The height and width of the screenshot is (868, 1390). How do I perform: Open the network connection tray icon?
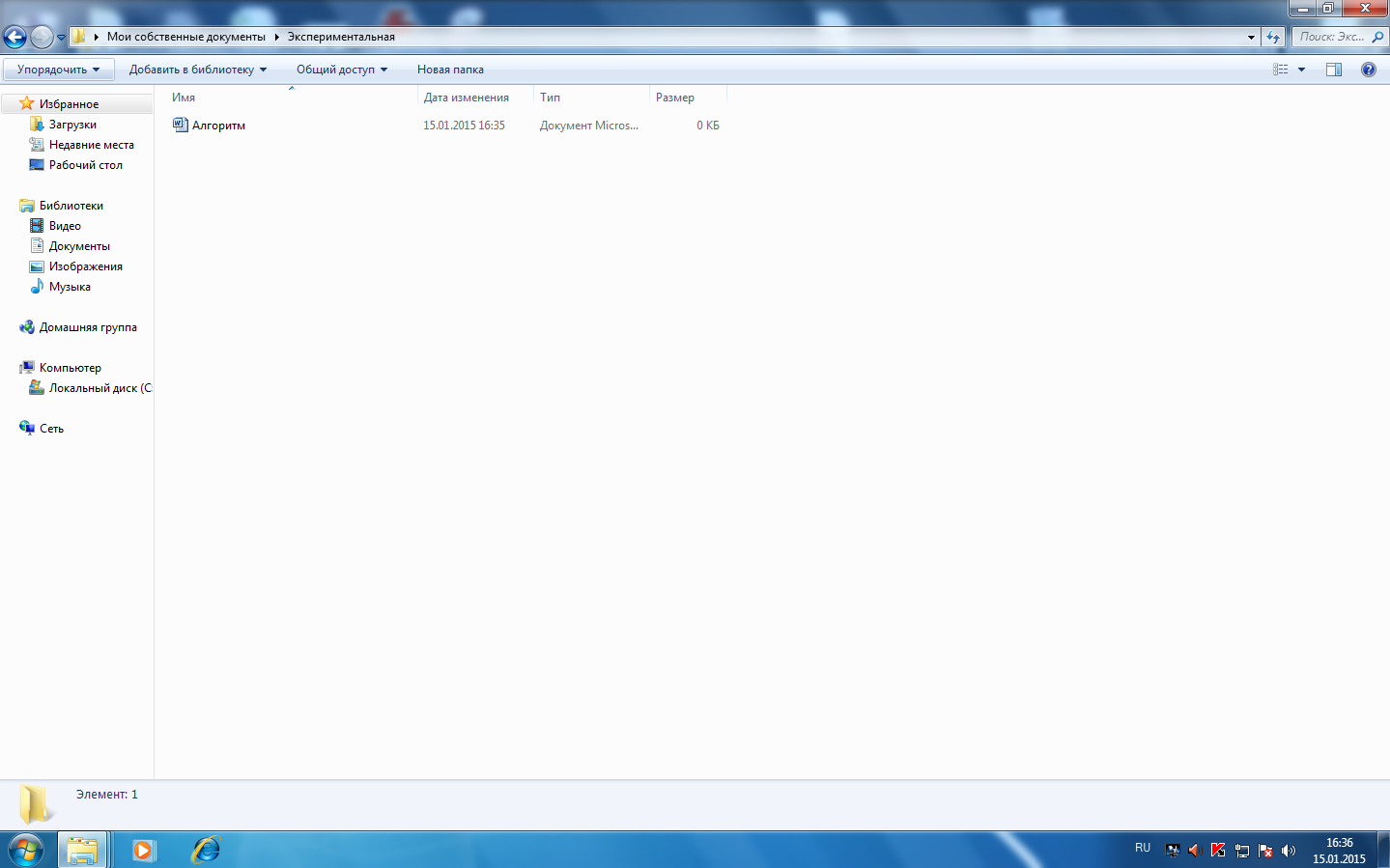click(x=1242, y=851)
